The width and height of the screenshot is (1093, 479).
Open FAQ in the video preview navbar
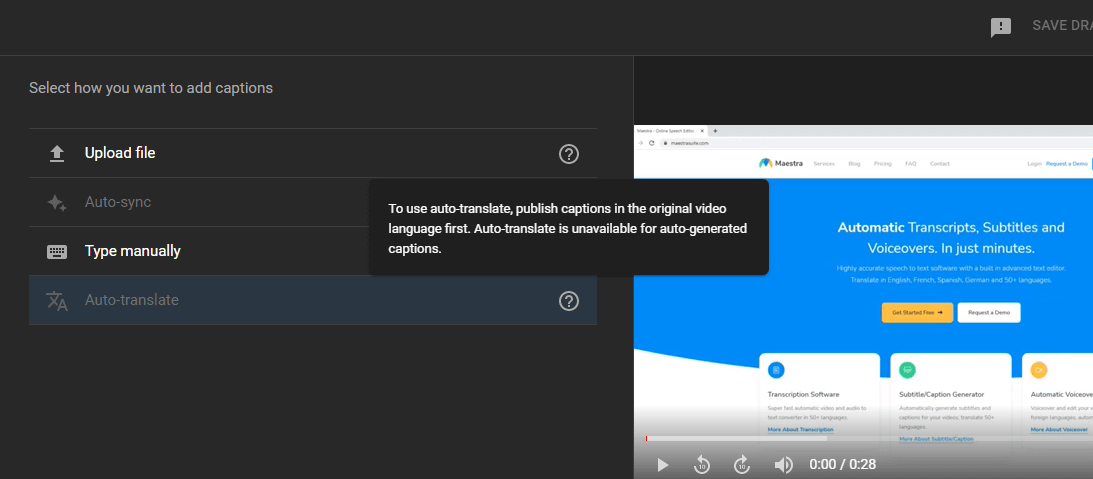click(910, 164)
